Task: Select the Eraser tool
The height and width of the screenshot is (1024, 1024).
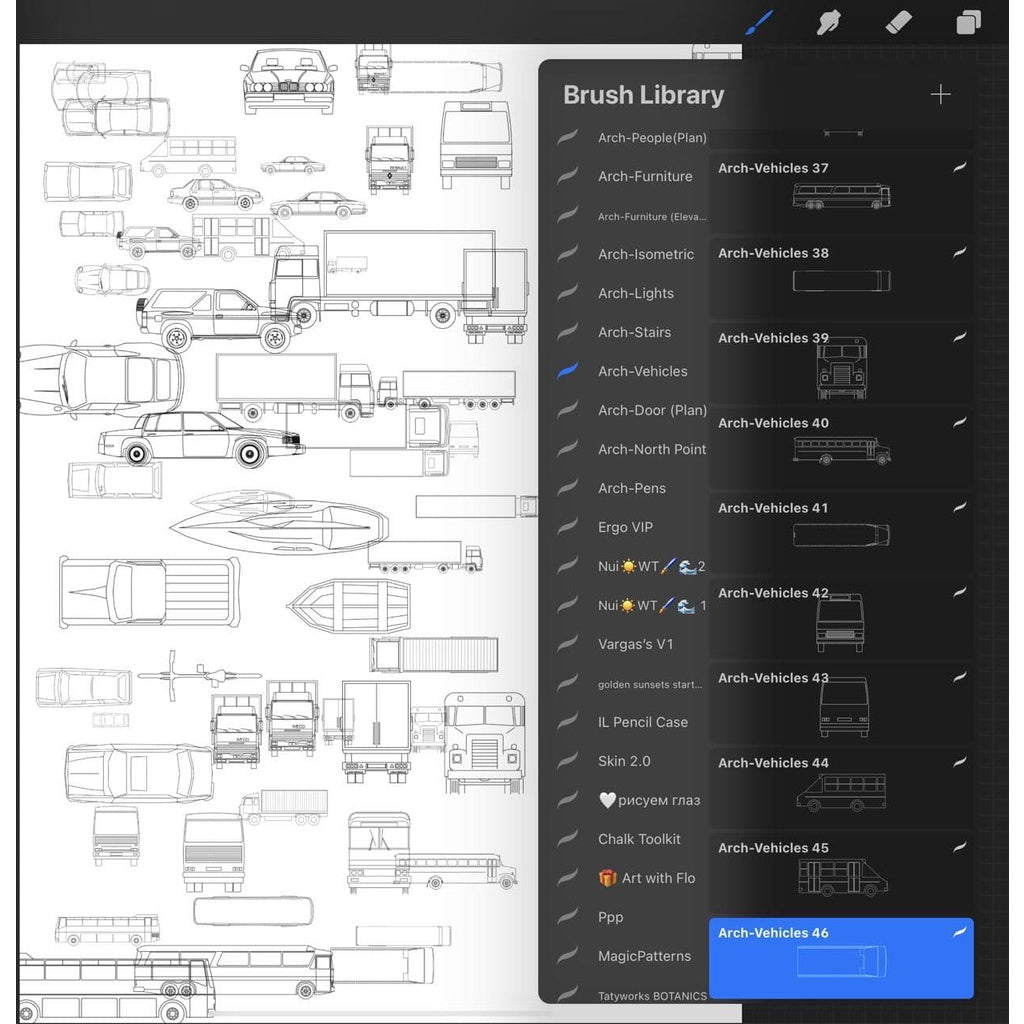Action: (899, 22)
